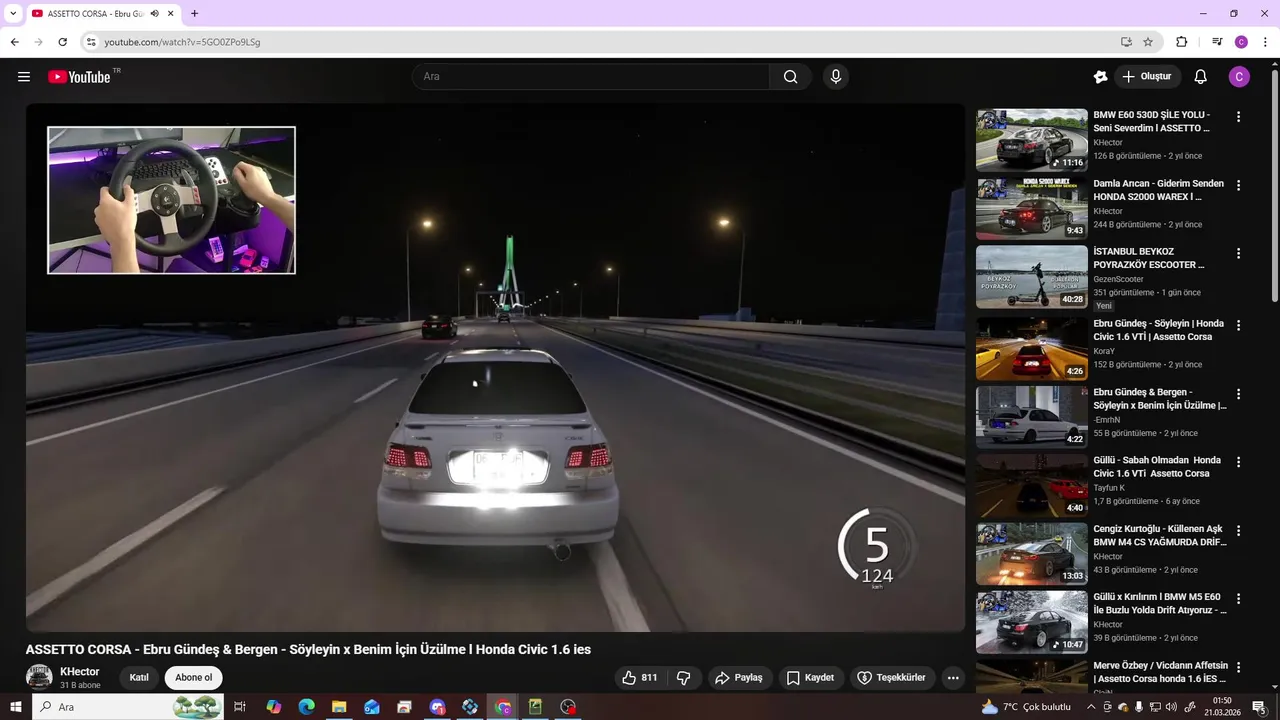Click the Windows taskbar search box
Viewport: 1280px width, 720px height.
pyautogui.click(x=128, y=707)
